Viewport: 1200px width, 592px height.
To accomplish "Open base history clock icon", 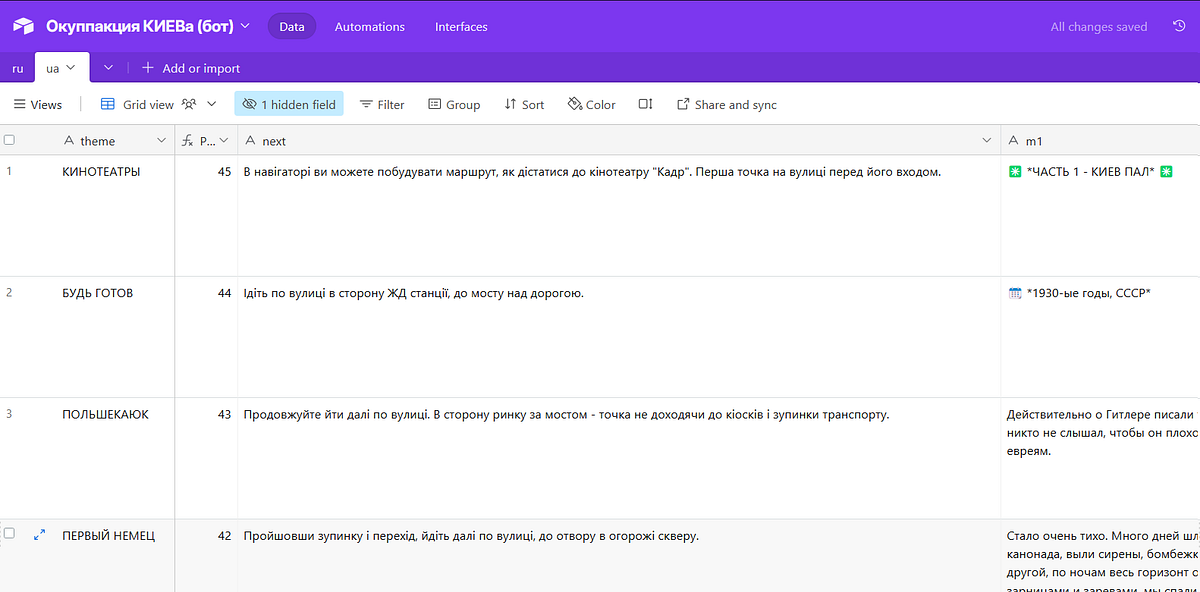I will (x=1179, y=27).
